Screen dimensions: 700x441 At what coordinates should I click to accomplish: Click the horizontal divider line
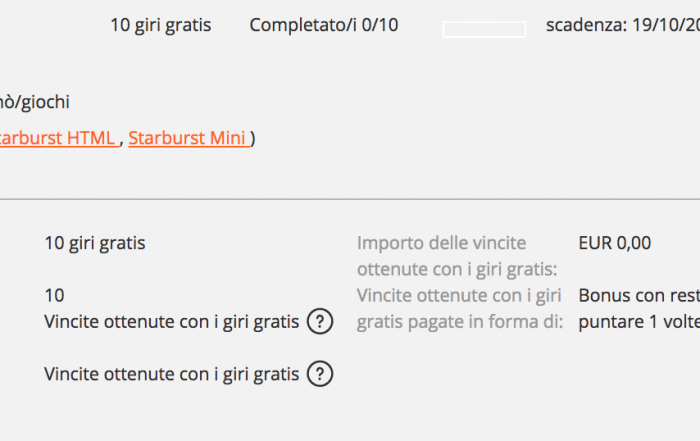point(350,199)
